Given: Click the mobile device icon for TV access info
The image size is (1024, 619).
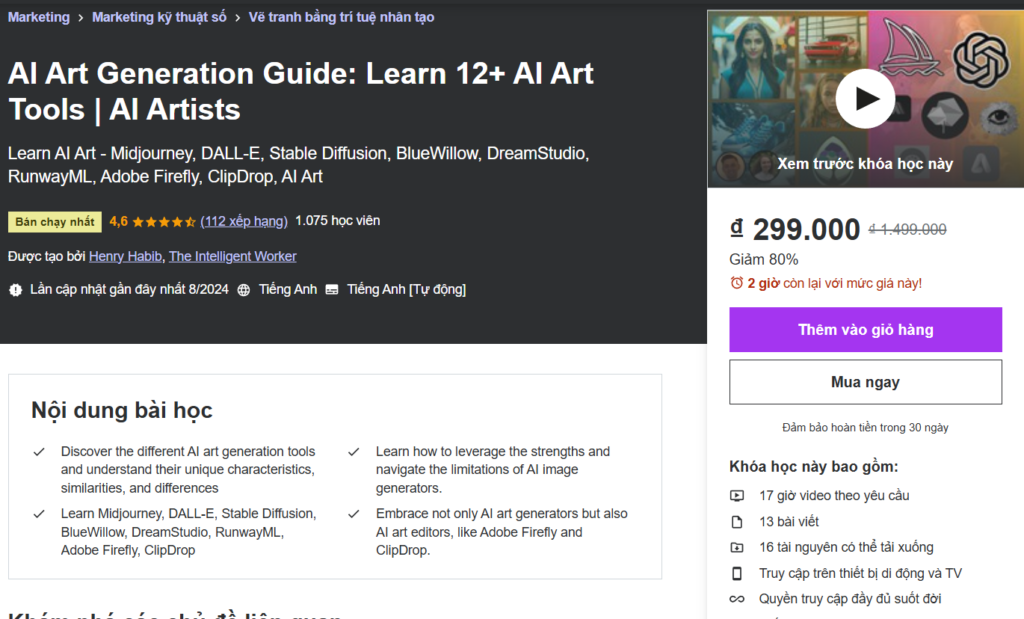Looking at the screenshot, I should (x=737, y=573).
